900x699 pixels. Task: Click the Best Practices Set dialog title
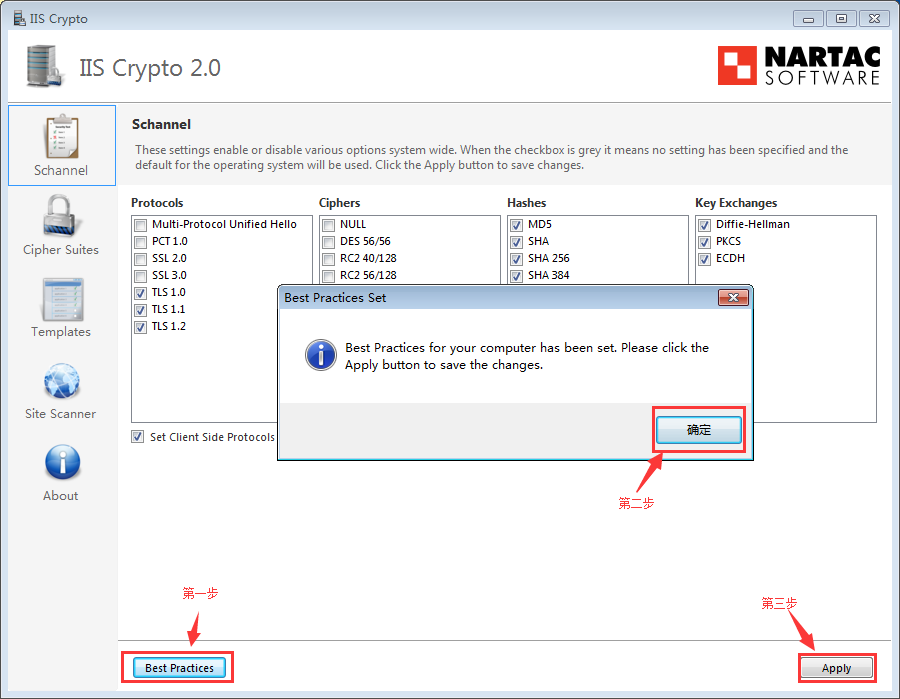coord(335,298)
